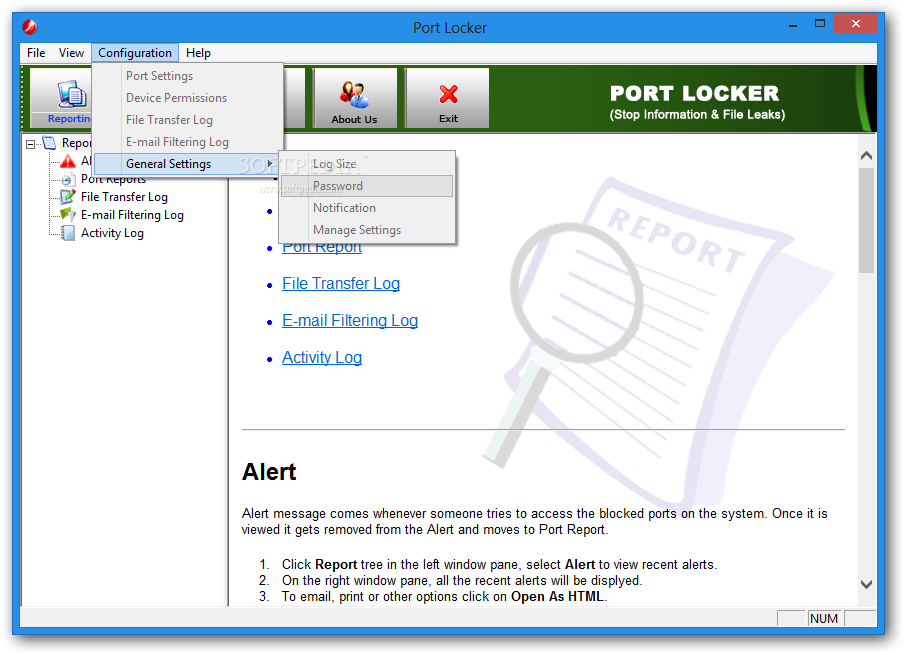The height and width of the screenshot is (655, 905).
Task: Select General Settings menu entry
Action: [186, 164]
